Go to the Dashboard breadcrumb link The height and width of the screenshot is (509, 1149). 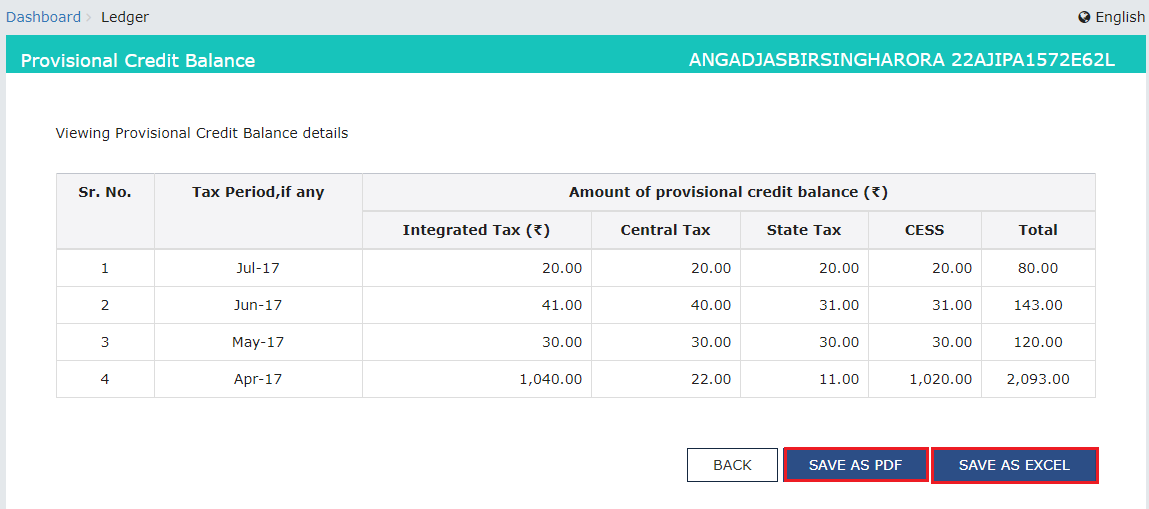tap(43, 17)
